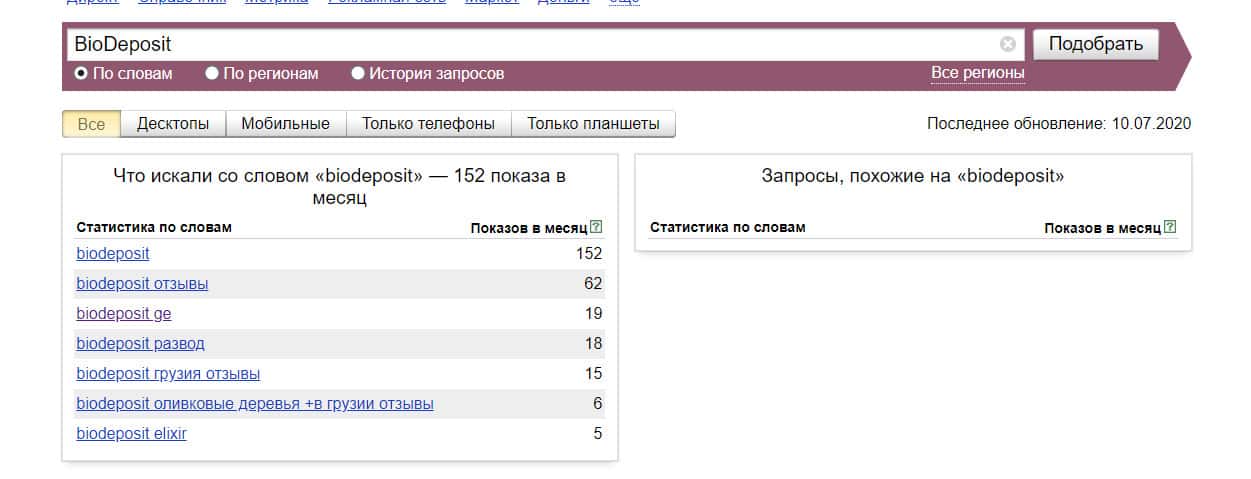The image size is (1251, 479).
Task: Click right table Показов в месяц header
Action: tap(1103, 228)
